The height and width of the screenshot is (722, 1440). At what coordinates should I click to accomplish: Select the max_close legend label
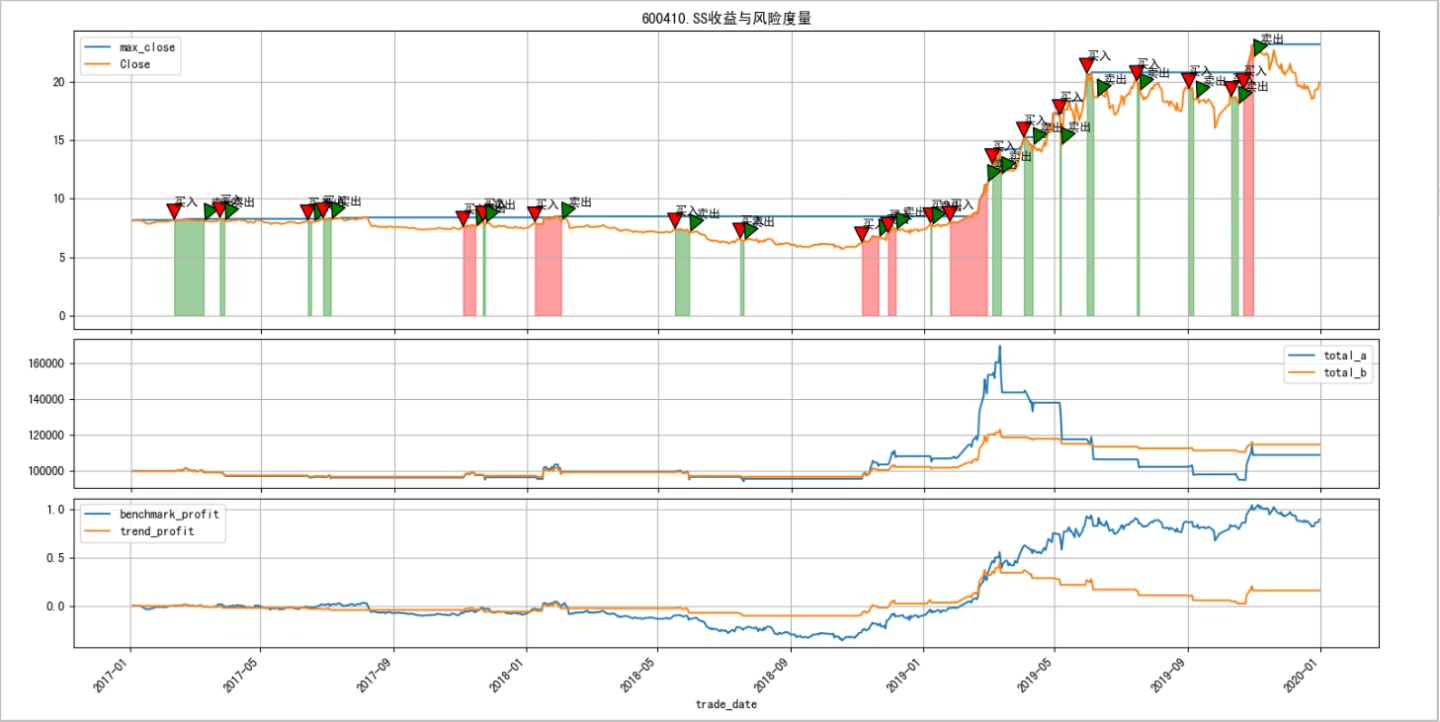click(147, 47)
